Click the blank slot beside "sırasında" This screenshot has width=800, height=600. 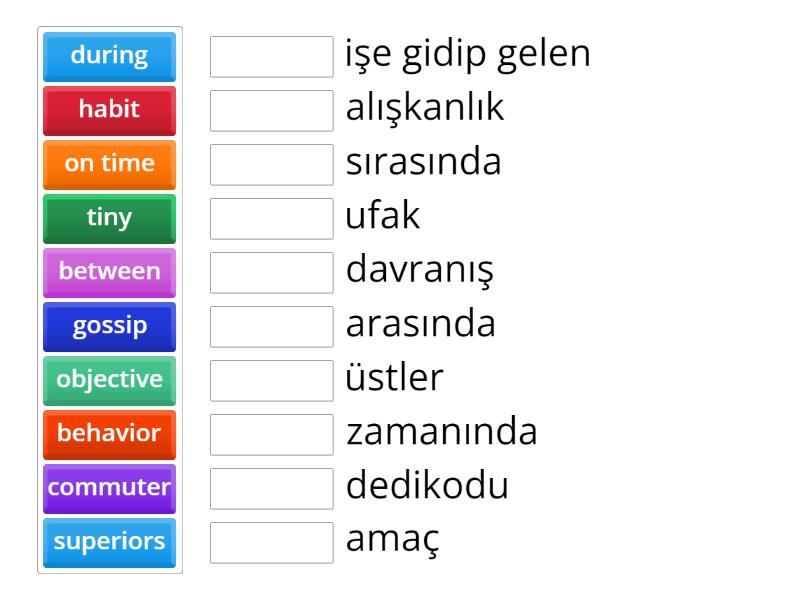pyautogui.click(x=272, y=165)
